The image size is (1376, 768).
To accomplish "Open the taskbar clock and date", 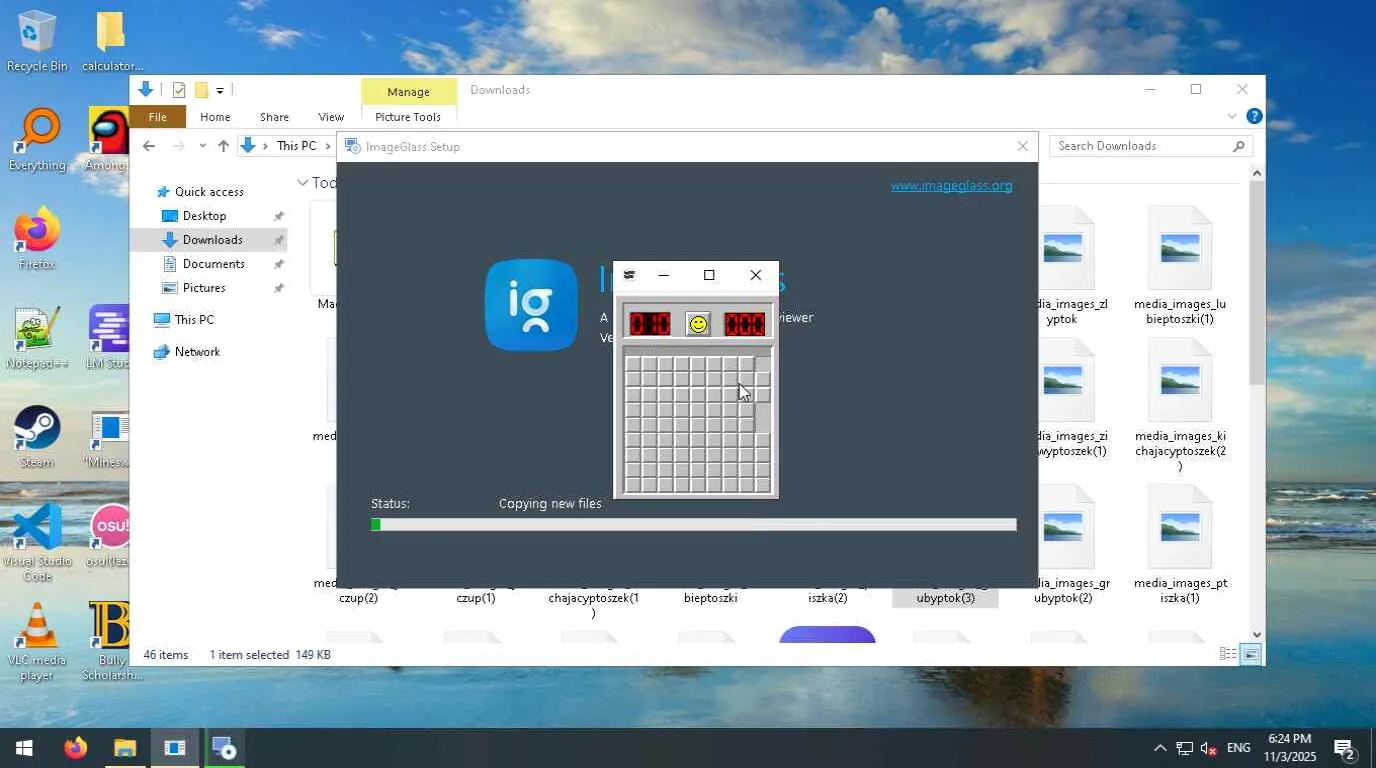I will click(1289, 748).
